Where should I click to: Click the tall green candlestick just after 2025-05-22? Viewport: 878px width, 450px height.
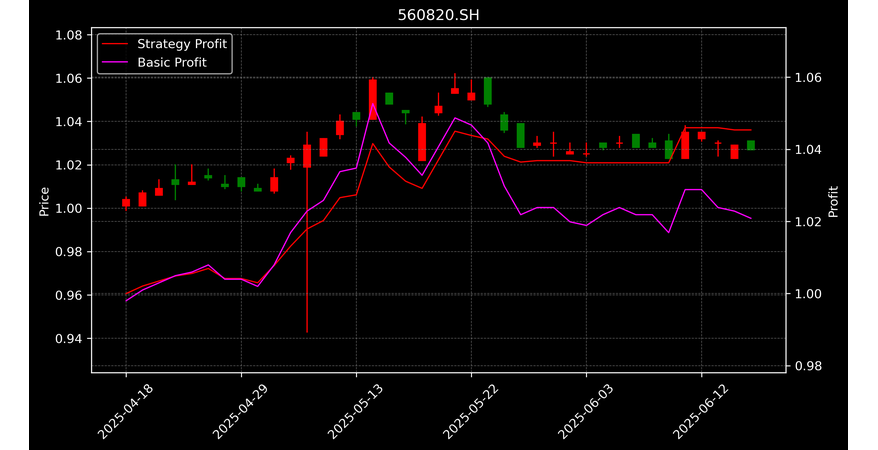click(488, 91)
